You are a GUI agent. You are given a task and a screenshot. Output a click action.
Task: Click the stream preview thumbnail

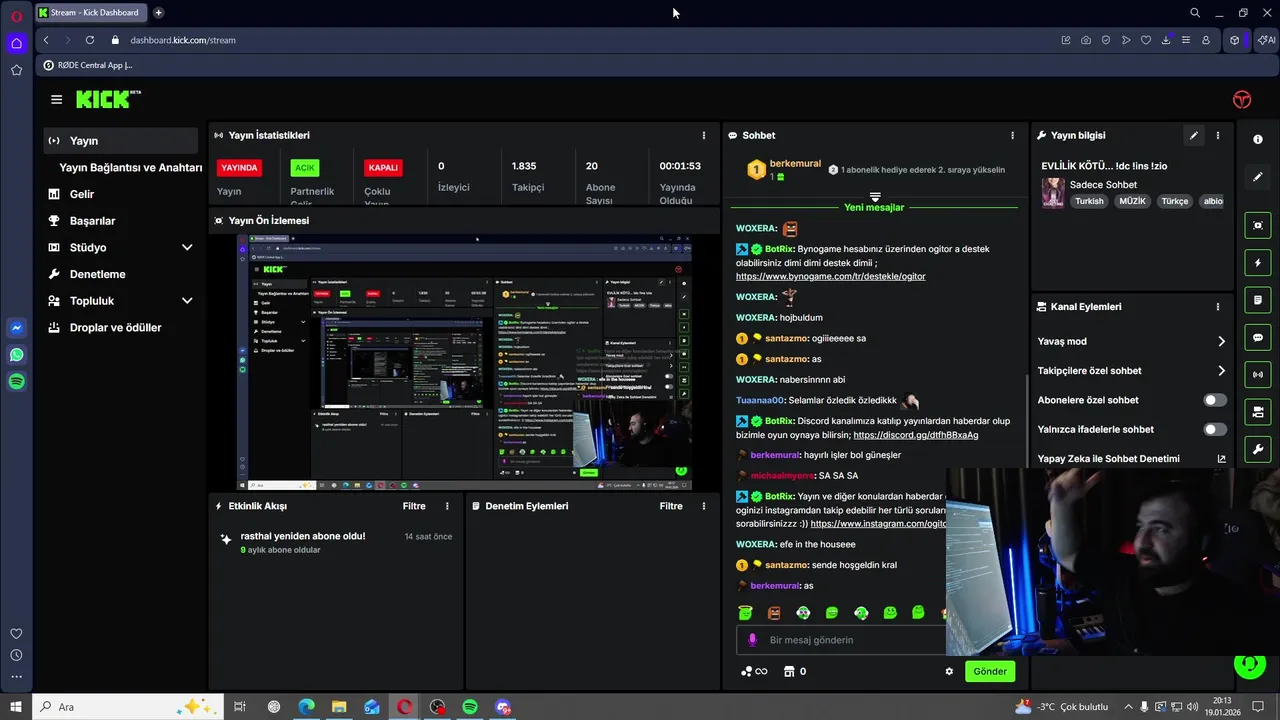pyautogui.click(x=464, y=363)
